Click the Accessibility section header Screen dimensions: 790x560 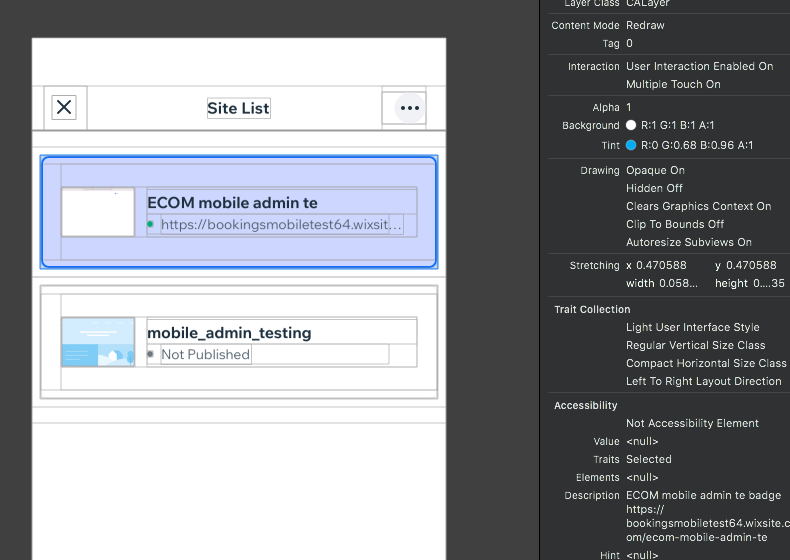[x=585, y=406]
